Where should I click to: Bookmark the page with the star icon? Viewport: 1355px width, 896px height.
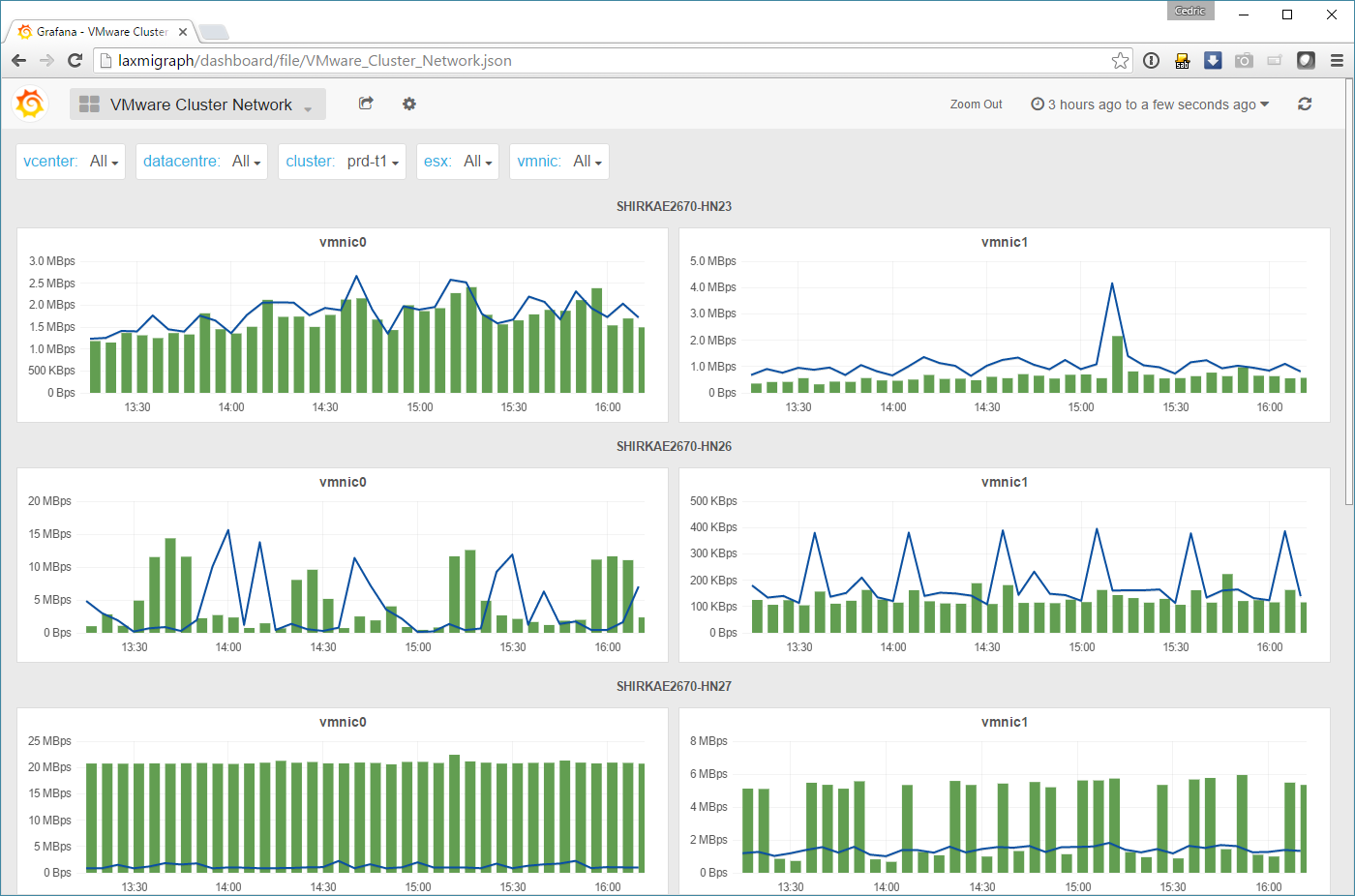tap(1120, 61)
